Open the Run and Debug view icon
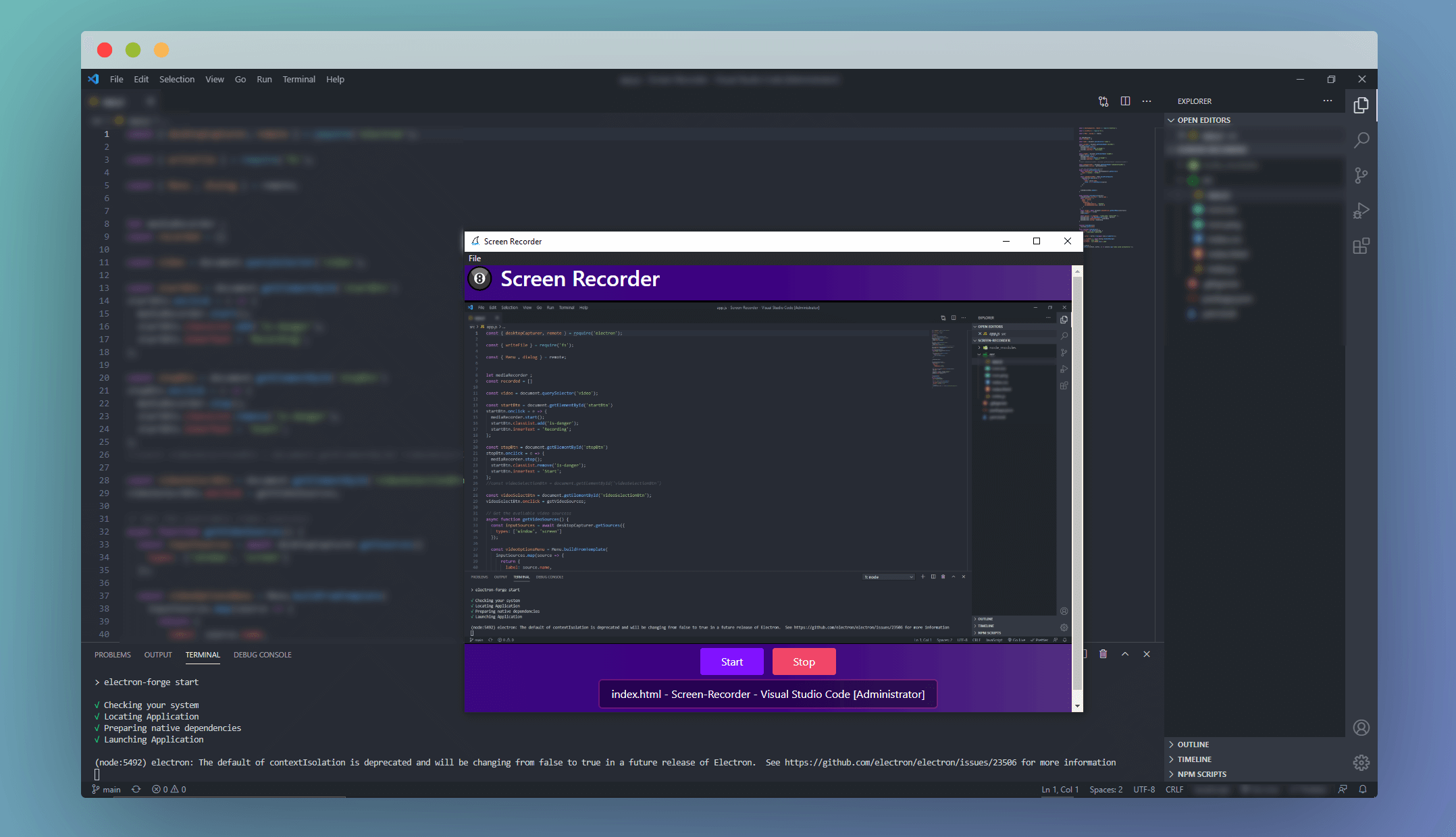The image size is (1456, 837). [x=1361, y=211]
